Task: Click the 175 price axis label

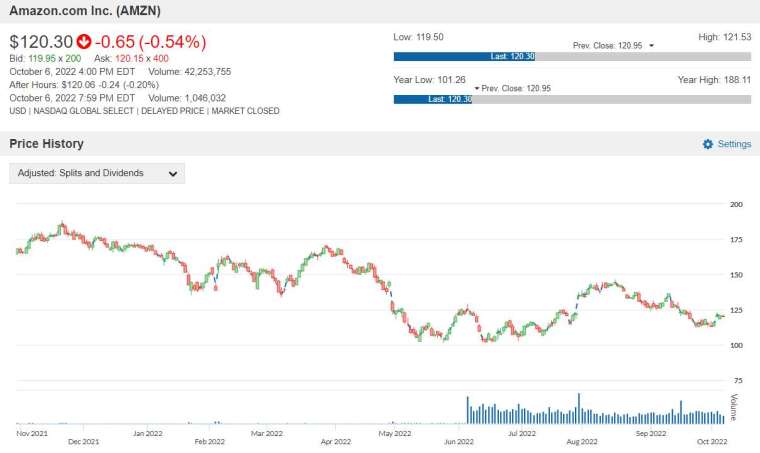Action: tap(736, 239)
